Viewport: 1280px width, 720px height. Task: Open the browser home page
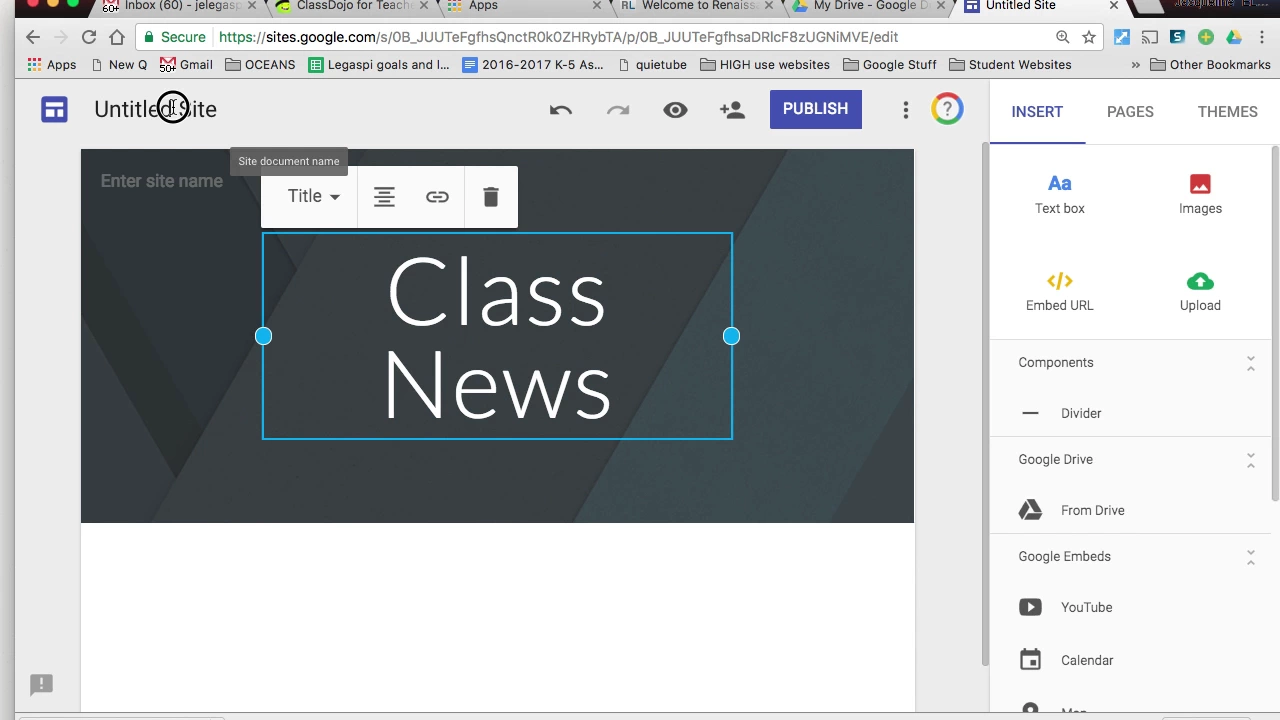click(x=117, y=37)
